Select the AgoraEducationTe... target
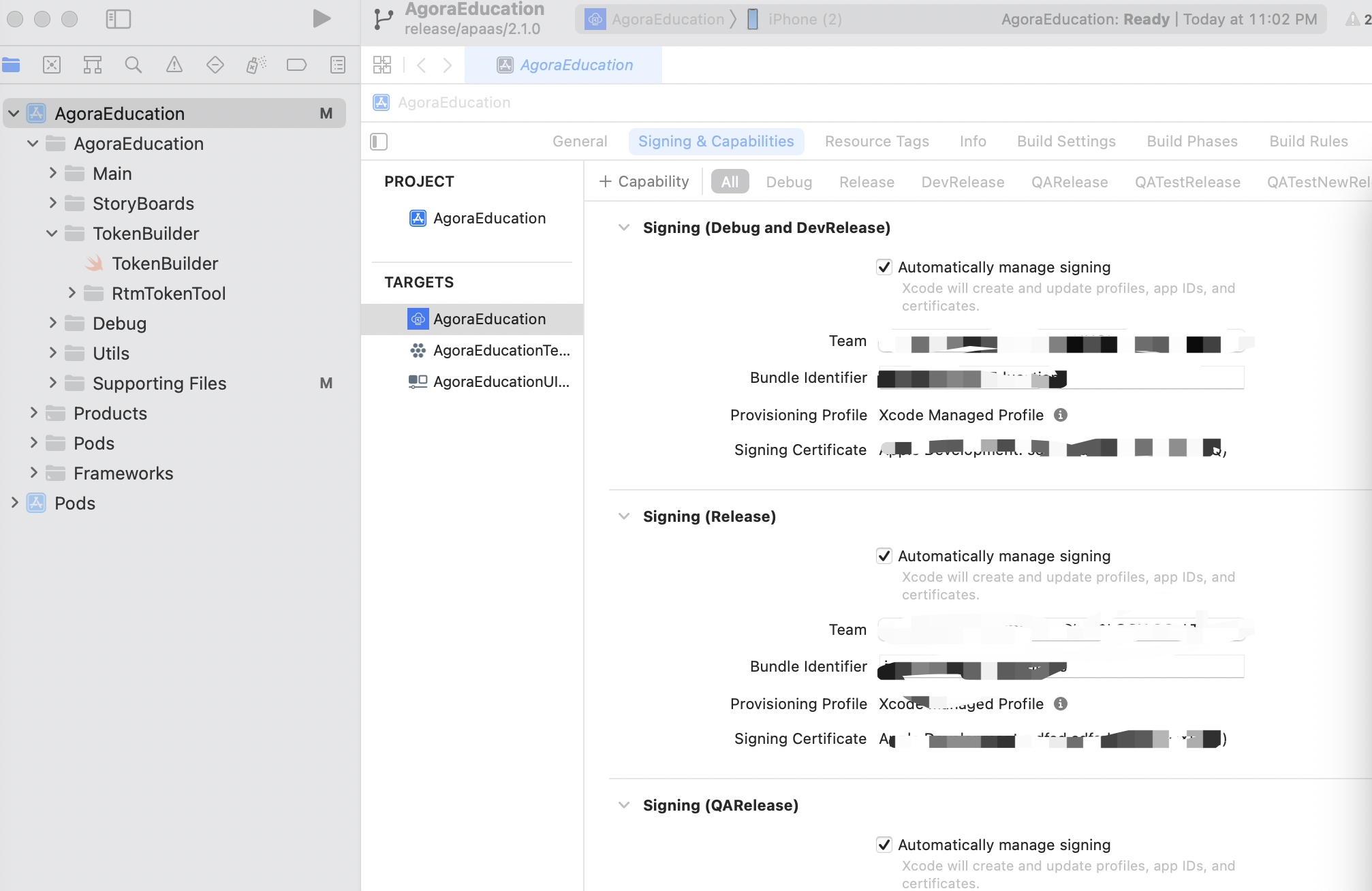1372x891 pixels. (501, 350)
